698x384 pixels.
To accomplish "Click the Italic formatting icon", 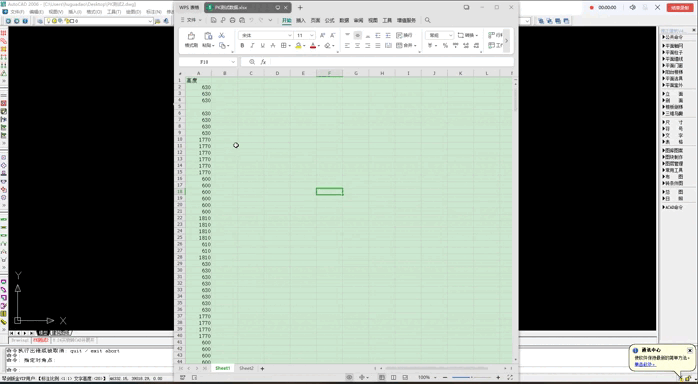I will click(x=252, y=45).
